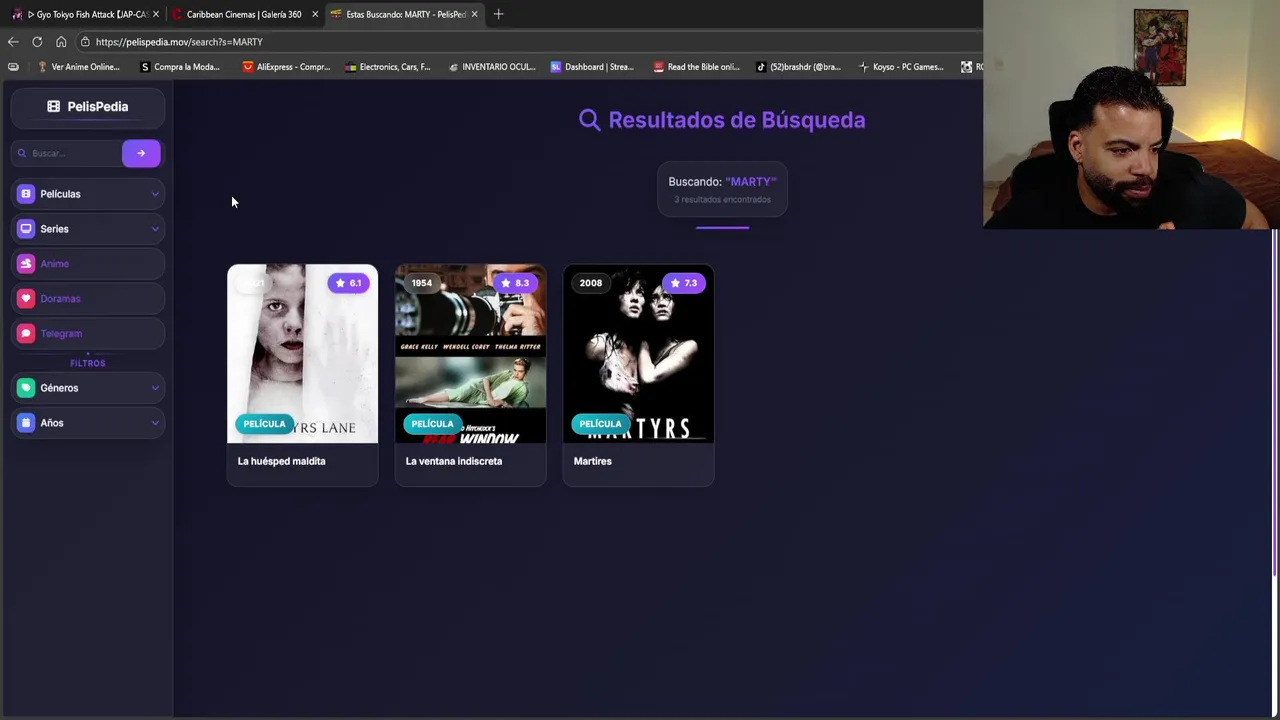The height and width of the screenshot is (720, 1280).
Task: Click the La ventana indiscreta title
Action: (453, 461)
